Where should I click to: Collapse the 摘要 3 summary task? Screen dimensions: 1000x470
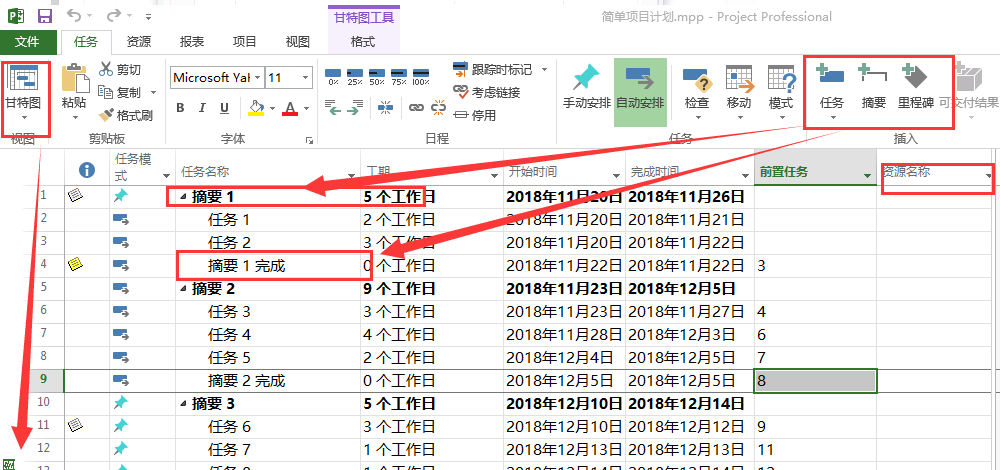point(184,404)
